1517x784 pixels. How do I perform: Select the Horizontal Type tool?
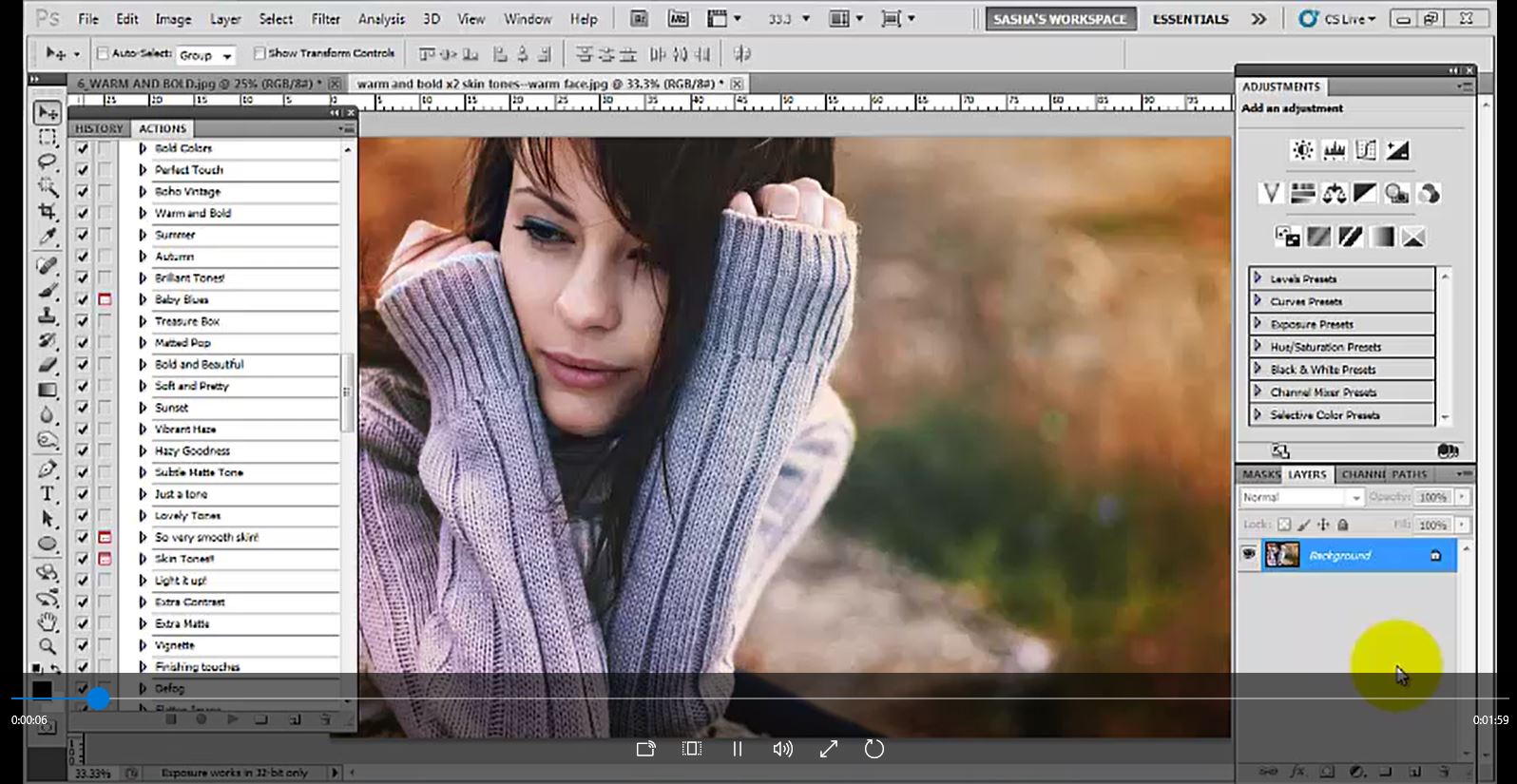click(47, 494)
